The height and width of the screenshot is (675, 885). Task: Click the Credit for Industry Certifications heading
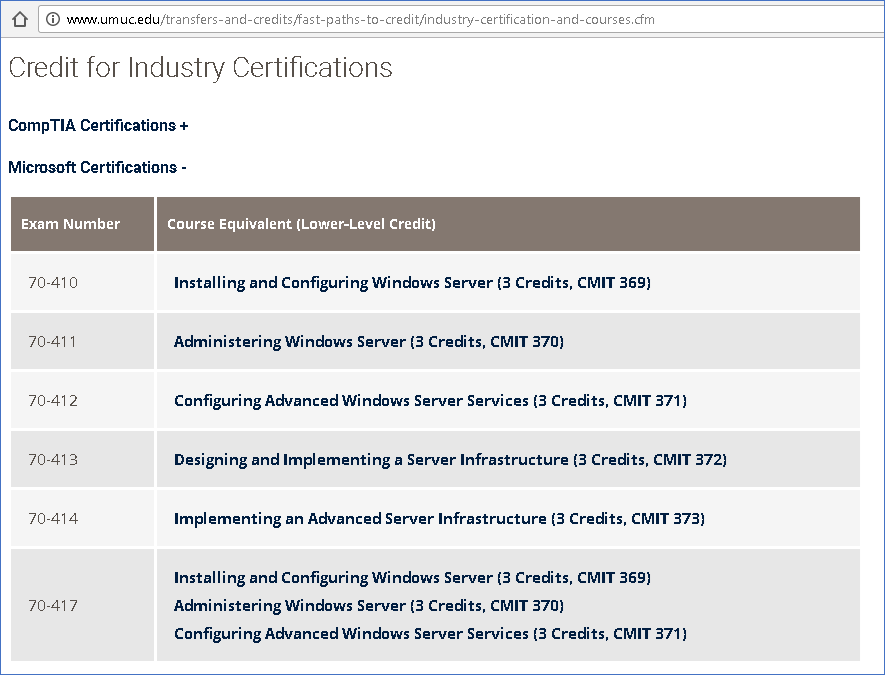click(200, 68)
